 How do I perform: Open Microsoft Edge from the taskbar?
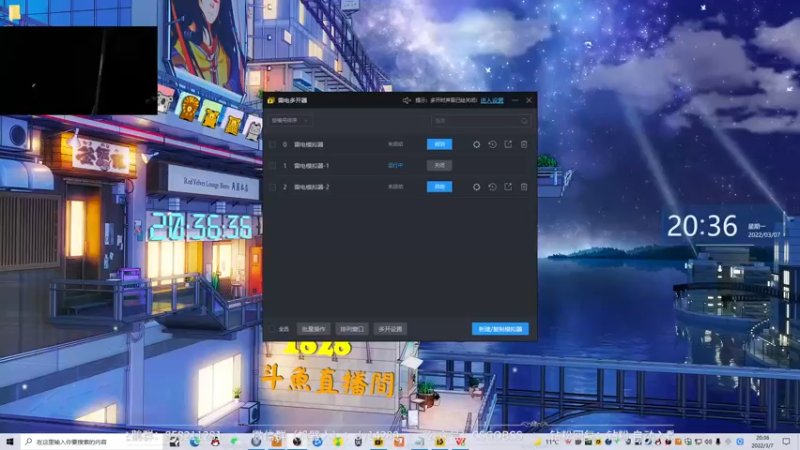pyautogui.click(x=195, y=442)
